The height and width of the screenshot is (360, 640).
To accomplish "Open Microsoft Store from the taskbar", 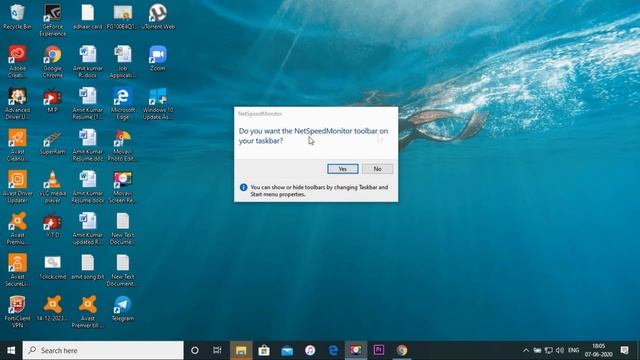I will click(x=264, y=350).
